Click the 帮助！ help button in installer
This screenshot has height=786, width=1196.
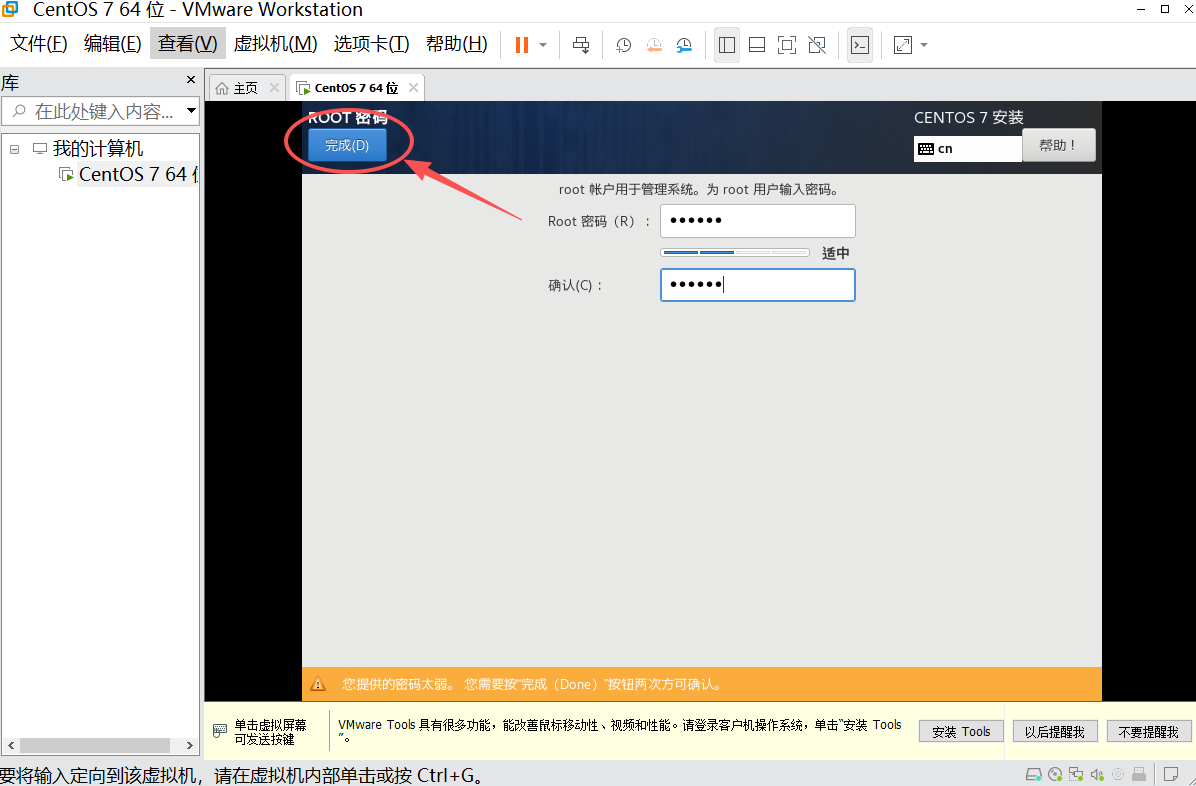click(x=1058, y=145)
